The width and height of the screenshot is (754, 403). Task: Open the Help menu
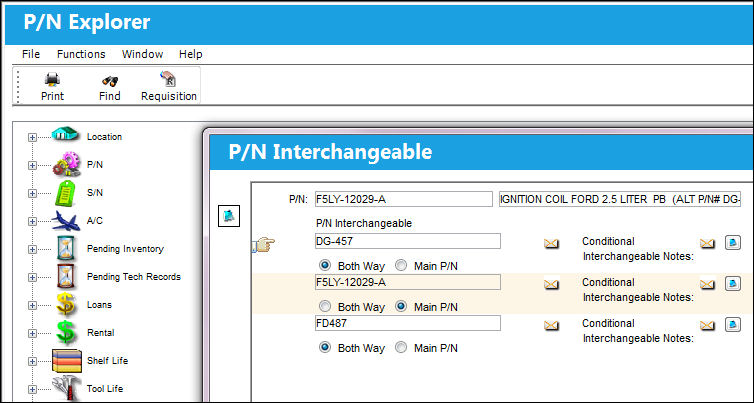[190, 54]
